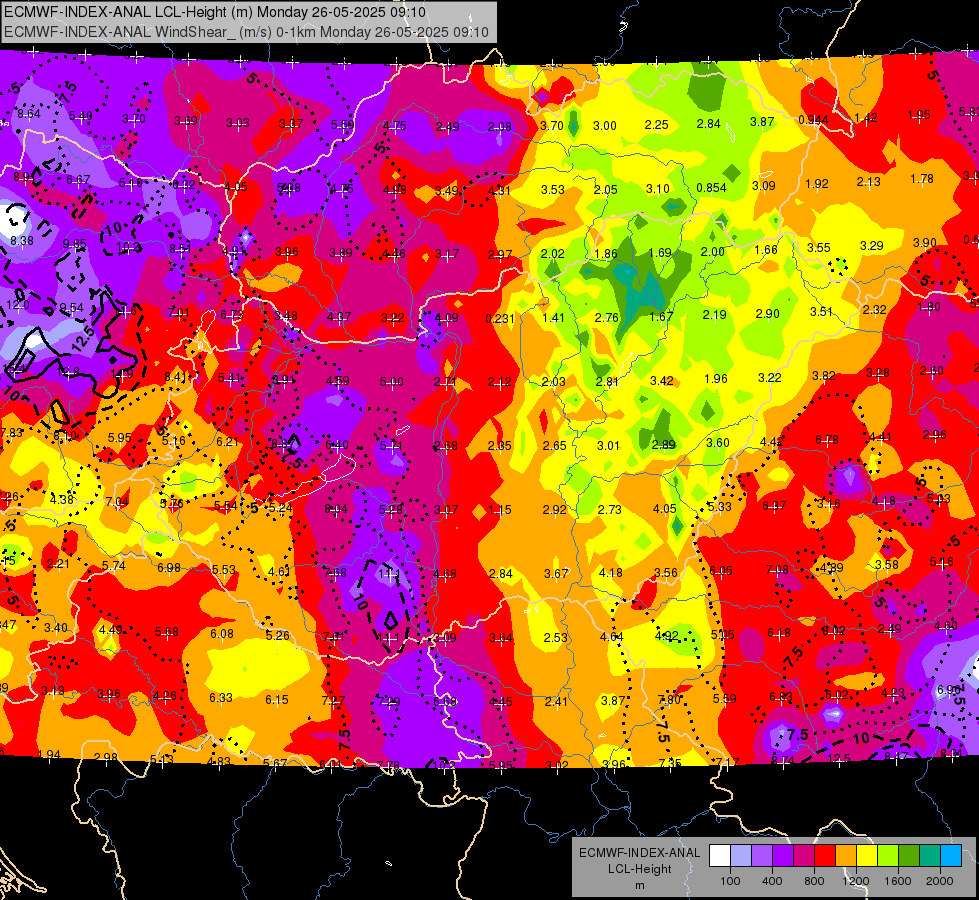This screenshot has height=900, width=979.
Task: Click the 800 legend tick label
Action: coord(814,881)
